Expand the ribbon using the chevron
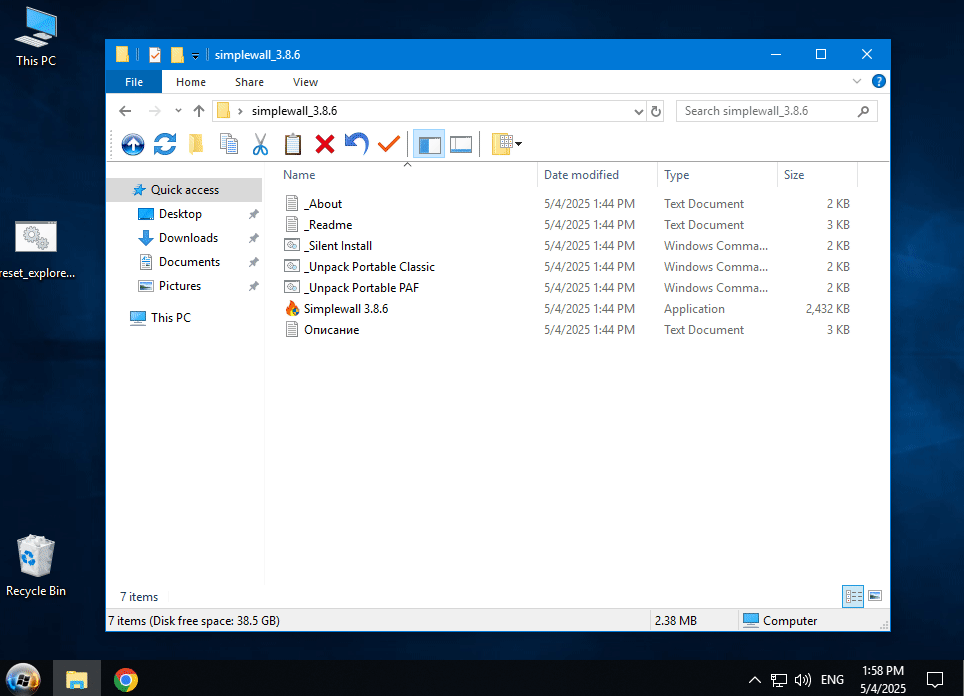This screenshot has height=696, width=964. [x=857, y=82]
